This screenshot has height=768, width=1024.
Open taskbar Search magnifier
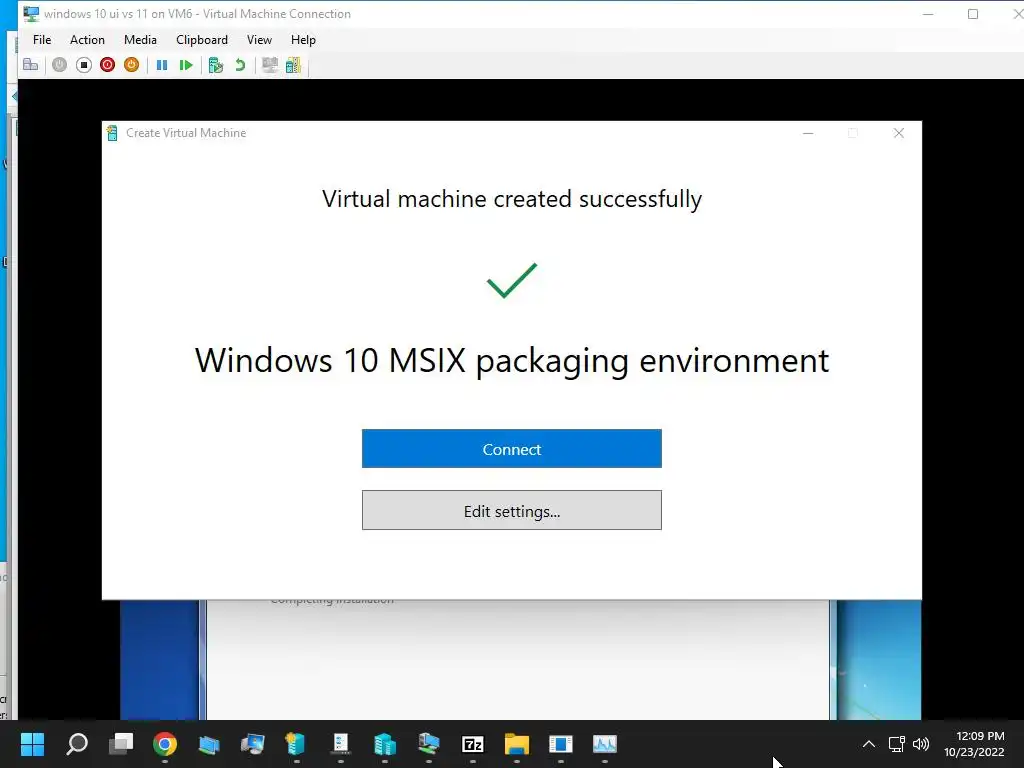77,744
